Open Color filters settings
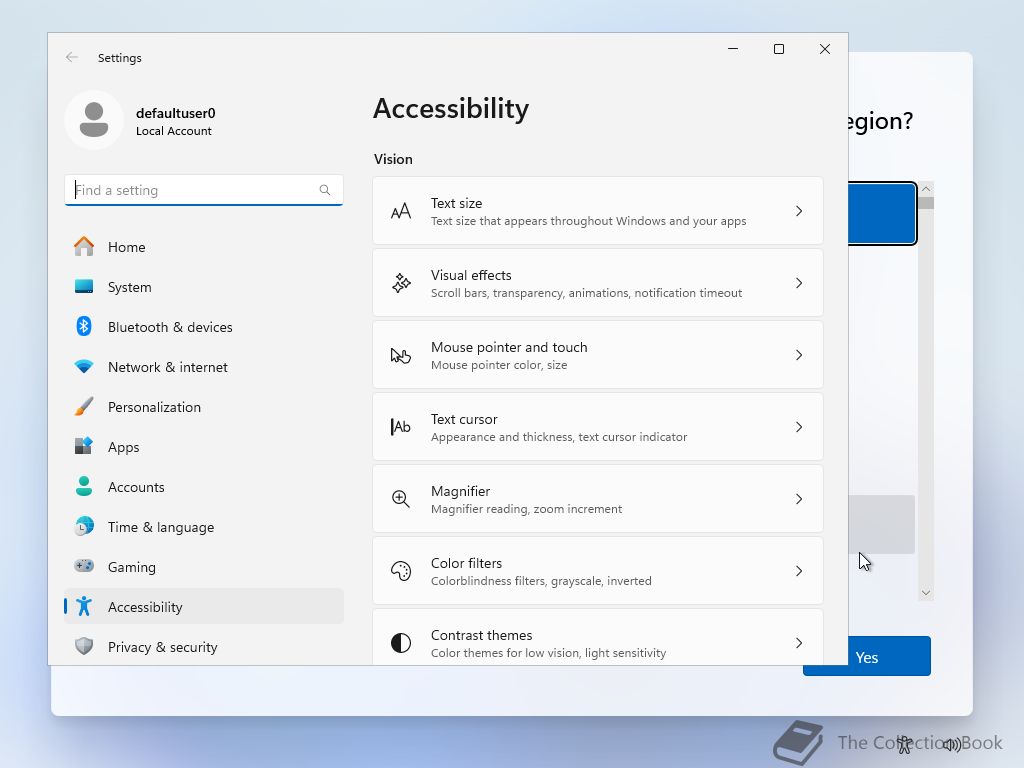Screen dimensions: 1024x768 (598, 571)
